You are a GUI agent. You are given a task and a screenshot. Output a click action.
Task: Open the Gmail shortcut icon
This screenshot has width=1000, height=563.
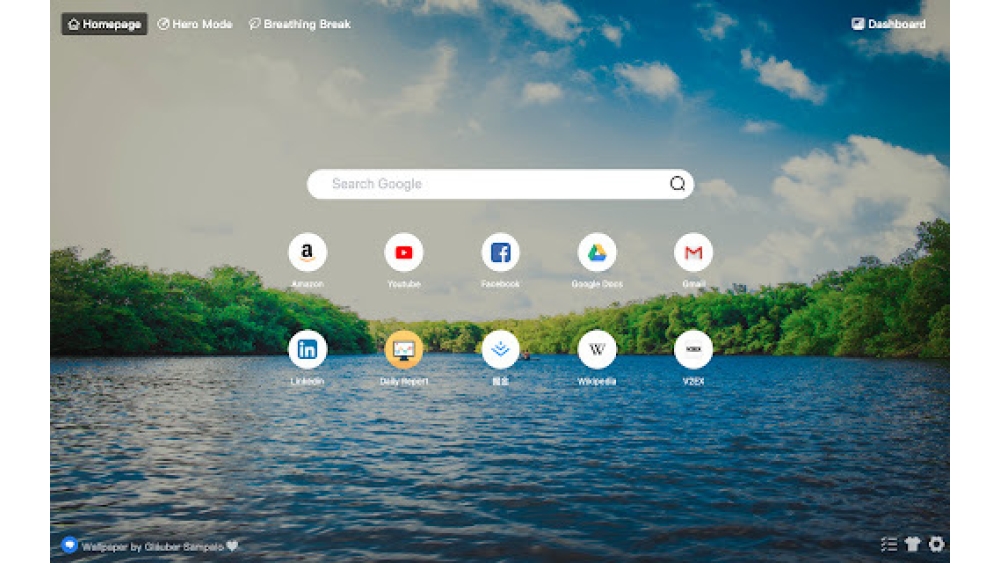coord(693,252)
